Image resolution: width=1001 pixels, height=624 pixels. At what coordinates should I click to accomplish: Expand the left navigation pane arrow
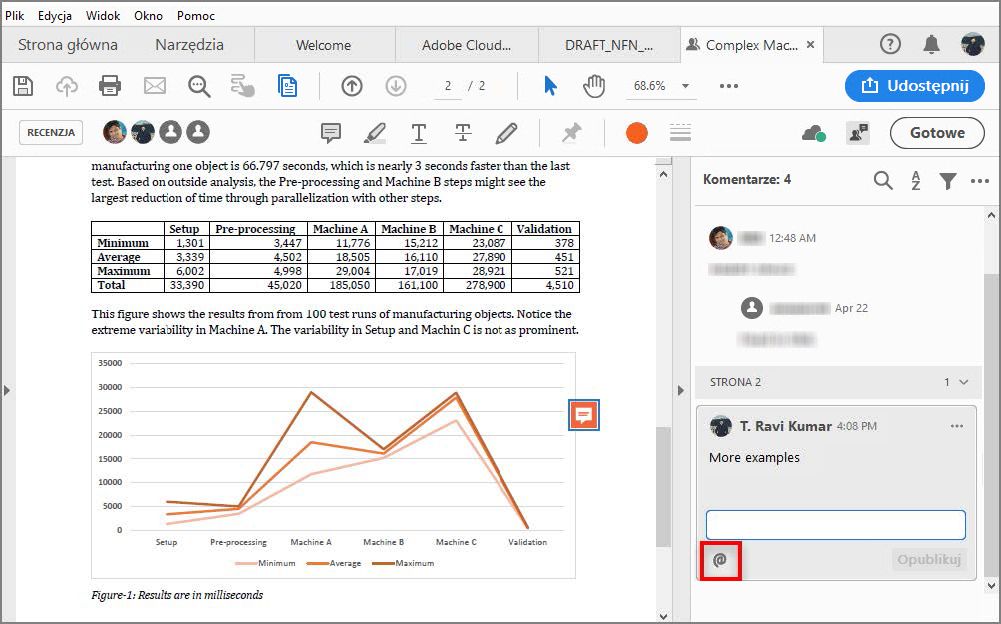[x=7, y=390]
